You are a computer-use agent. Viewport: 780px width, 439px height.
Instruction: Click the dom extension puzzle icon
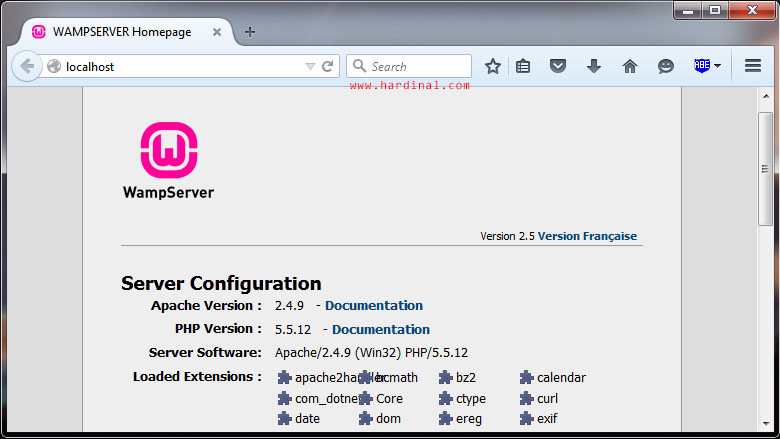[x=366, y=419]
